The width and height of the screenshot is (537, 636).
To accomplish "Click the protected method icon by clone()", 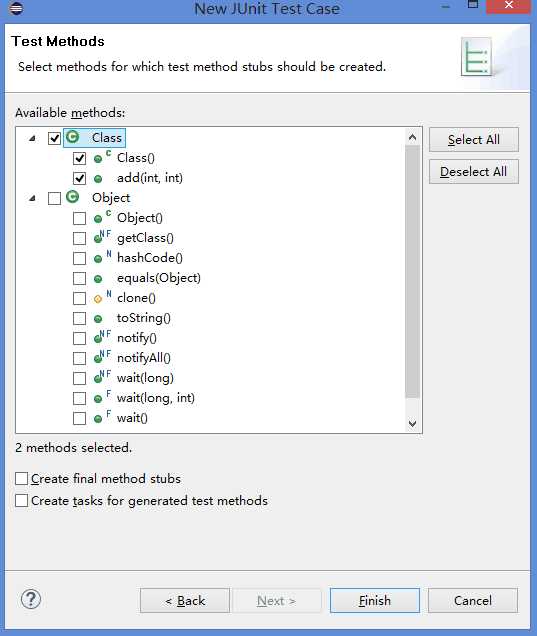I will (x=102, y=297).
